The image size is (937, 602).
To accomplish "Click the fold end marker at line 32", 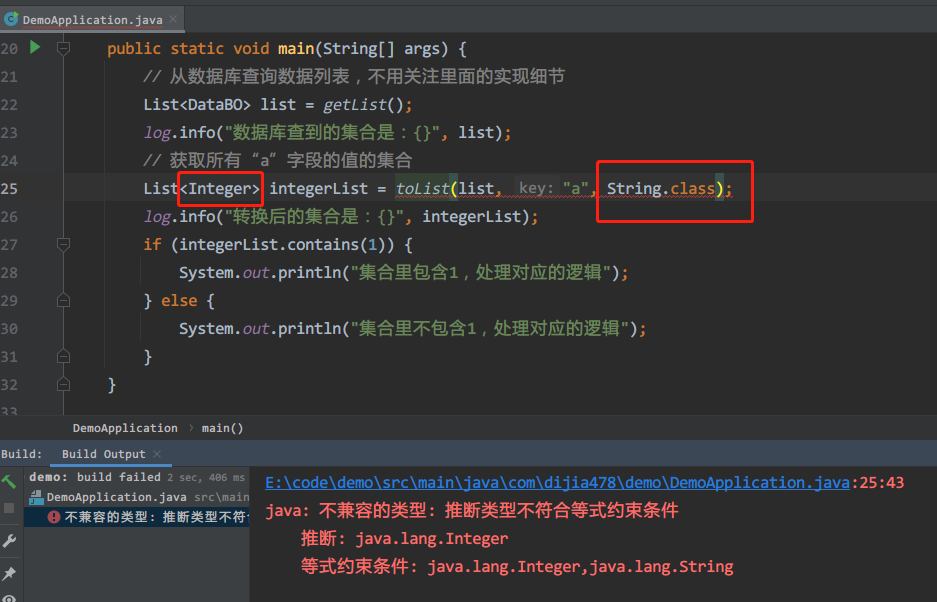I will [x=63, y=384].
